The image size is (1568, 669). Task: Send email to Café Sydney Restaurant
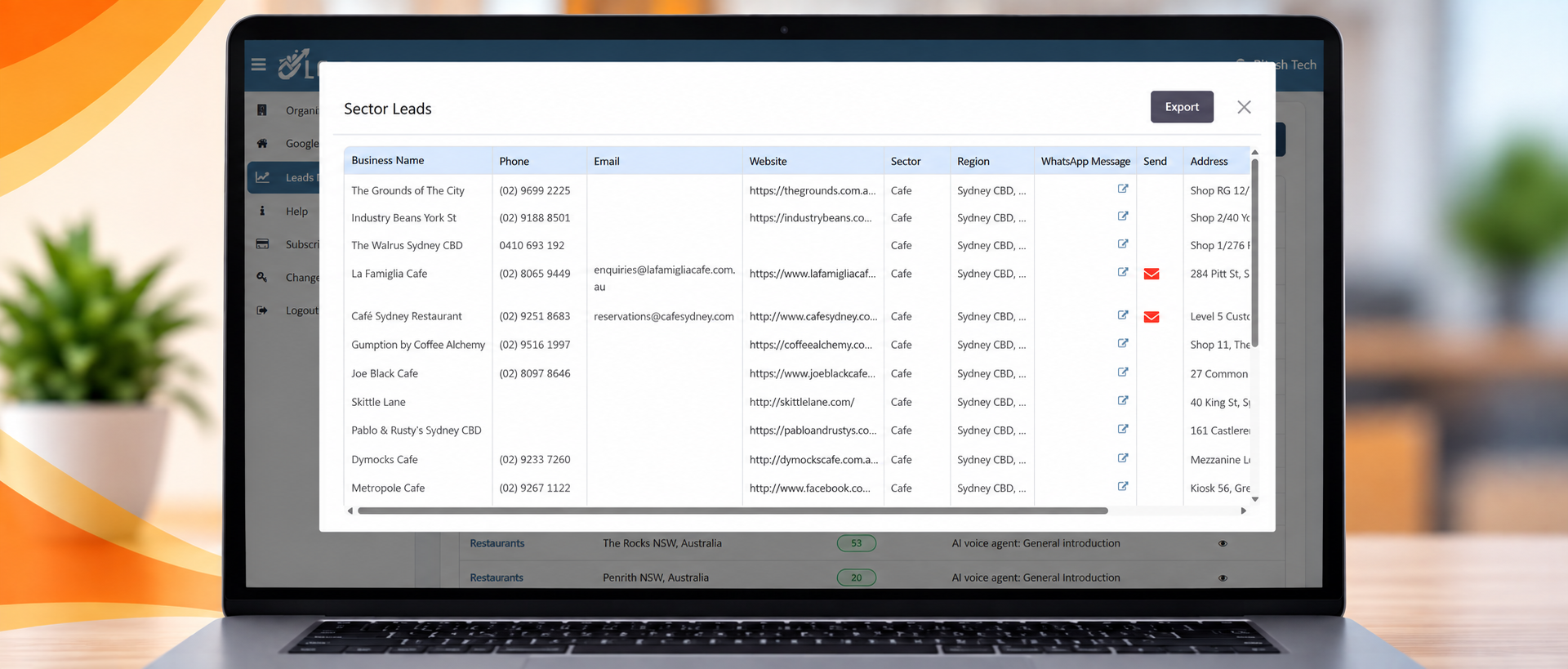1151,317
